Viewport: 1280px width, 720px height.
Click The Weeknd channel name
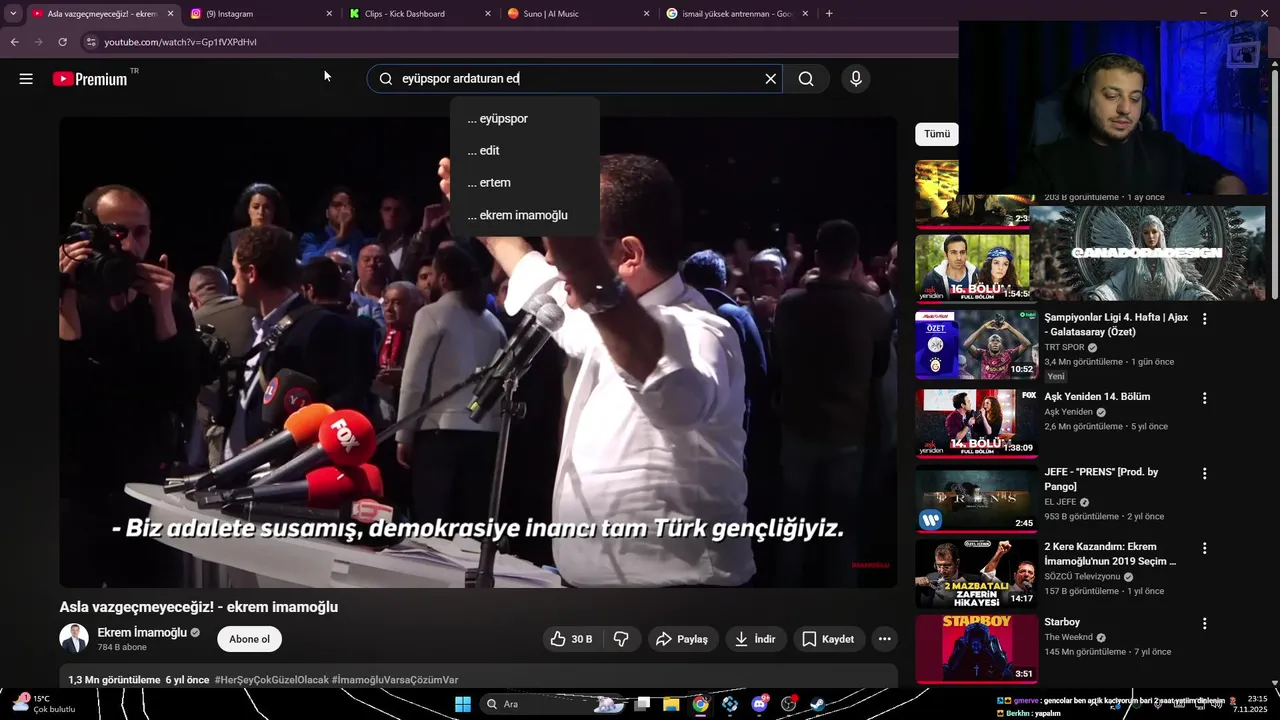pyautogui.click(x=1068, y=637)
